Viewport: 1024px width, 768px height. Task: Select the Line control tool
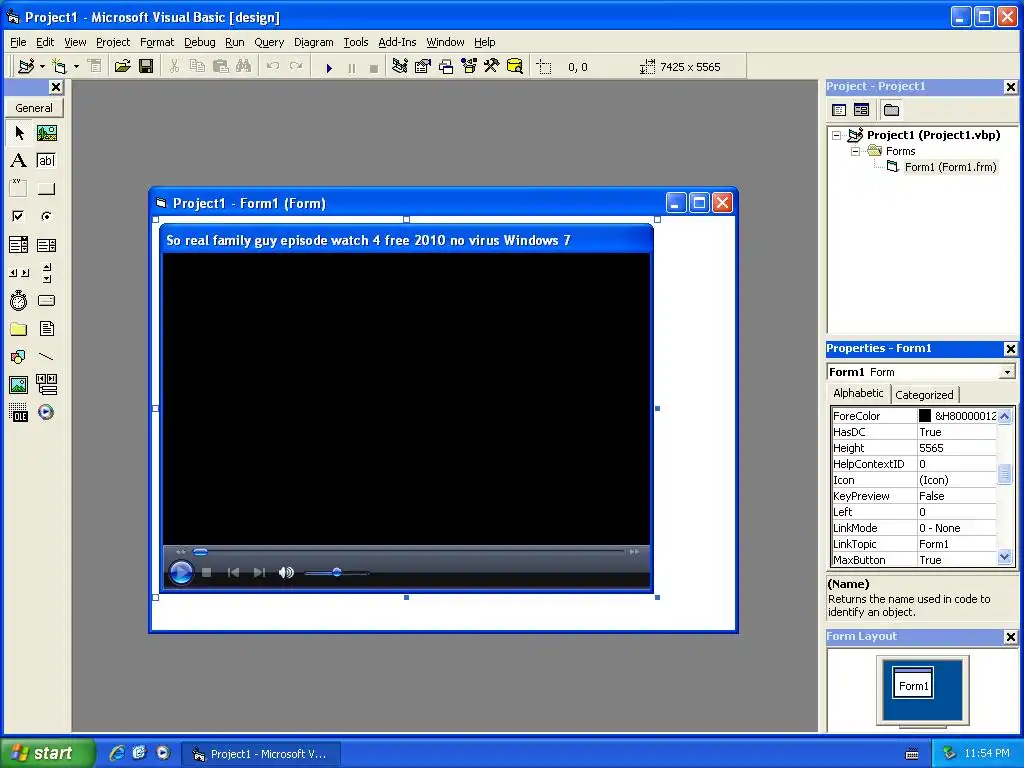click(46, 357)
